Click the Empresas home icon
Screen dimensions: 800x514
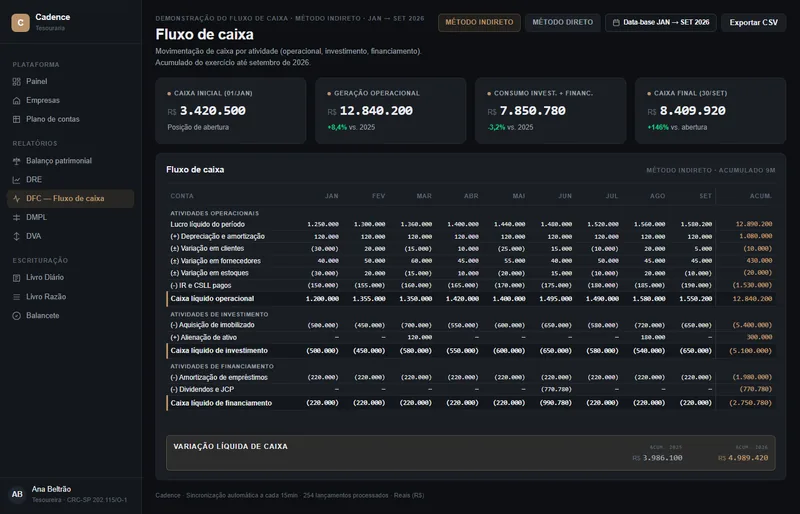[16, 101]
